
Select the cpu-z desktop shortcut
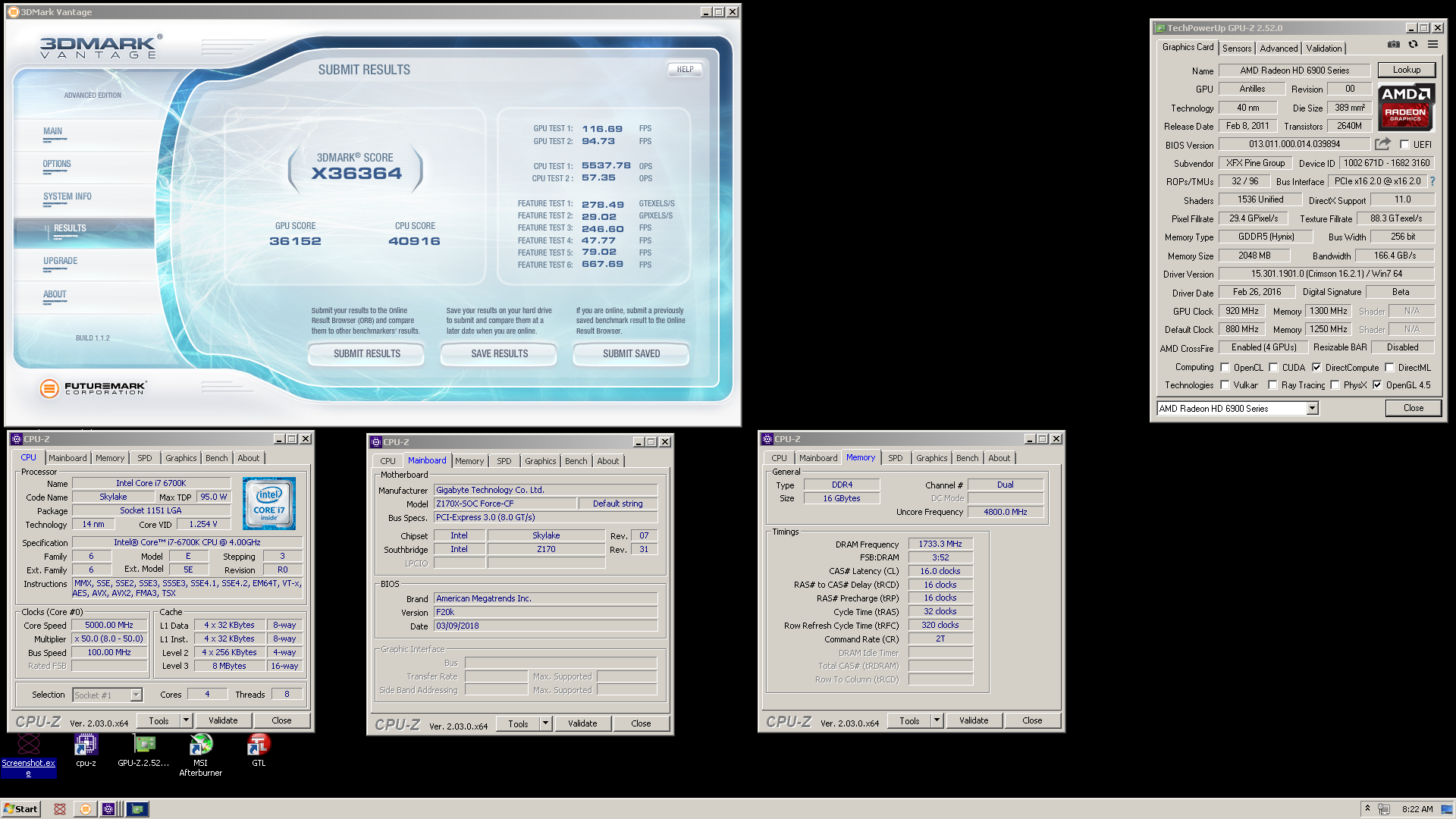(86, 751)
